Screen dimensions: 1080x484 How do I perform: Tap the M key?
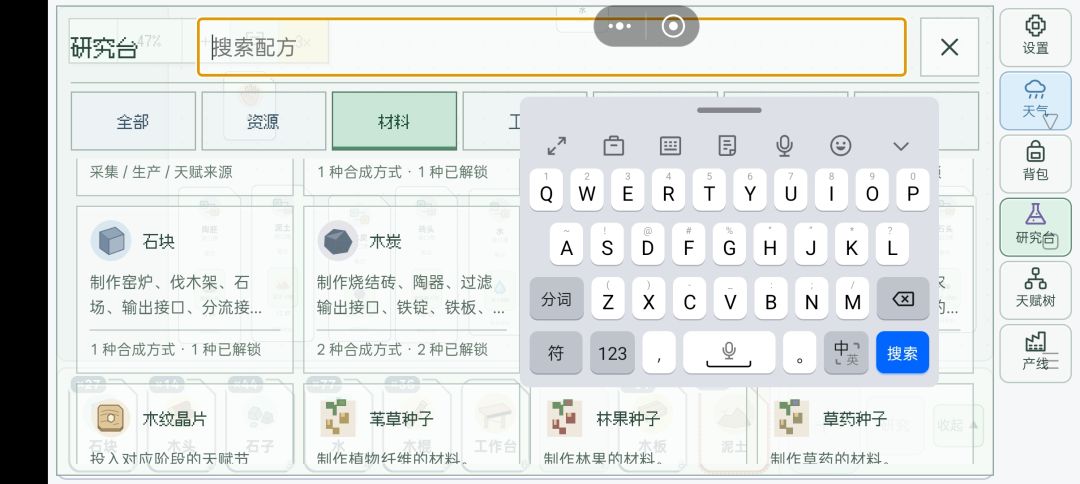click(853, 299)
